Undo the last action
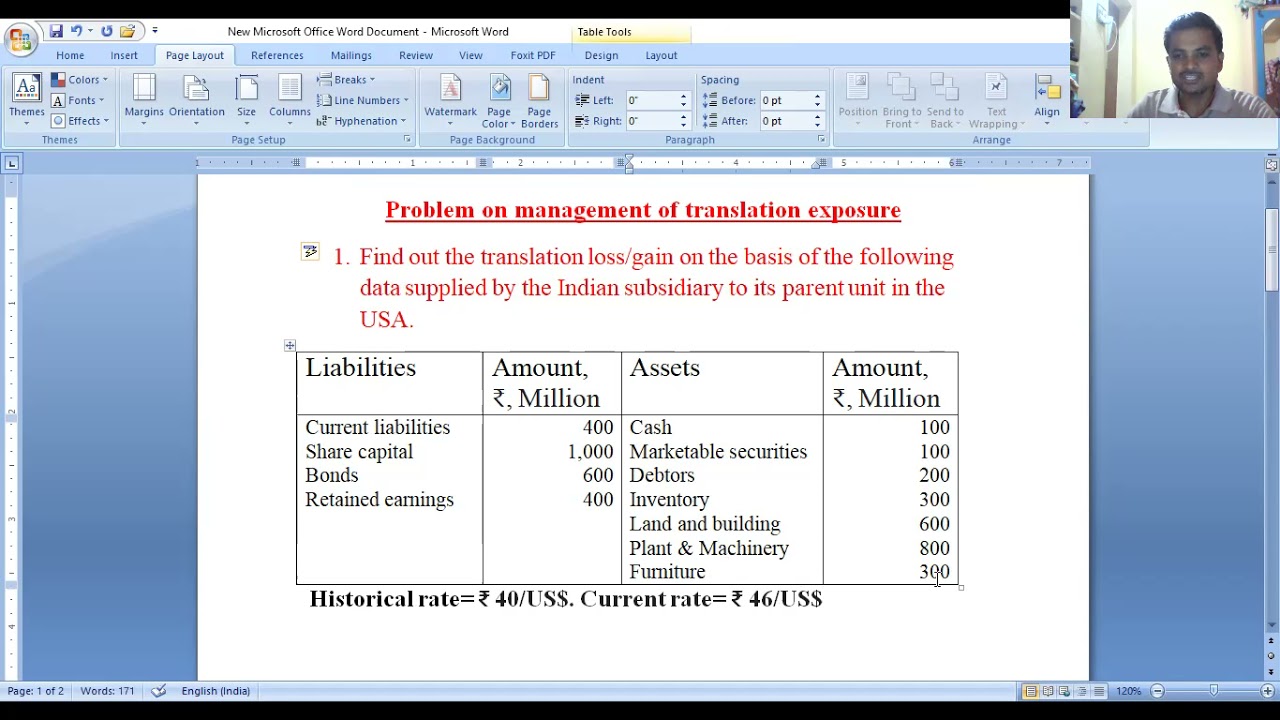The image size is (1280, 720). click(75, 32)
